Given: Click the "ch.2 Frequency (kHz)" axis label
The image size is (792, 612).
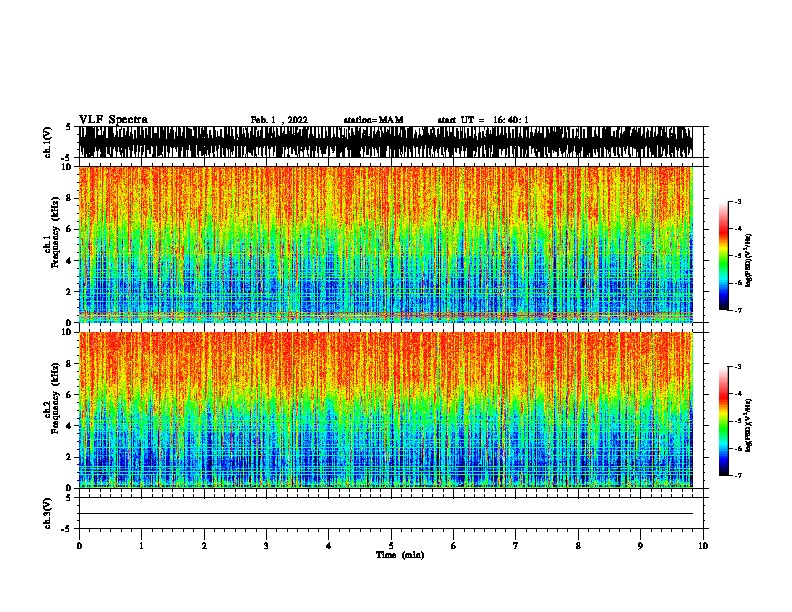Looking at the screenshot, I should [x=52, y=398].
